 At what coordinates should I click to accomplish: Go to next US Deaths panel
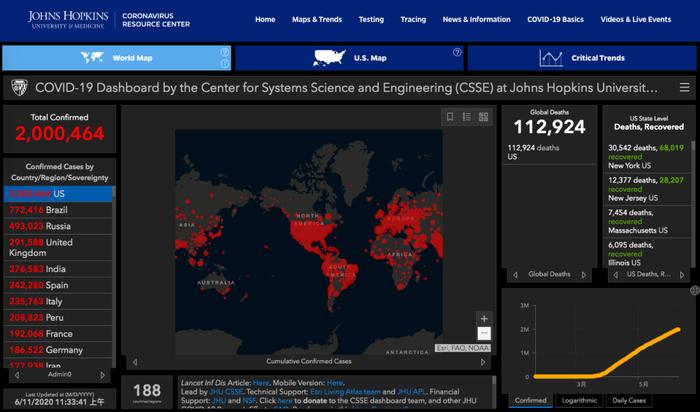point(682,275)
